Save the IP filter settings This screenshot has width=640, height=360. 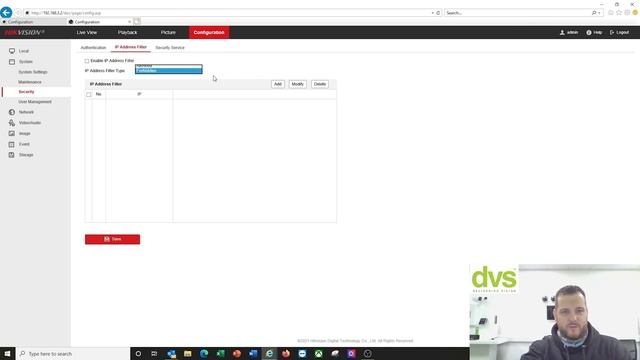(112, 239)
